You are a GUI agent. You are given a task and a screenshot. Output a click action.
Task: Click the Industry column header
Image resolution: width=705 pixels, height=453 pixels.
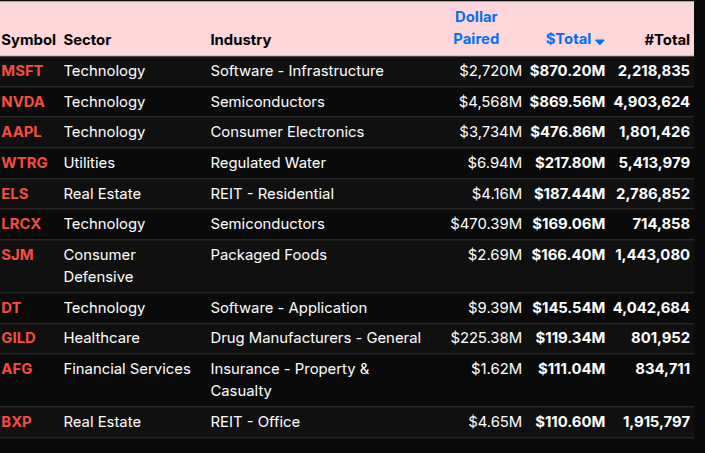(x=240, y=40)
